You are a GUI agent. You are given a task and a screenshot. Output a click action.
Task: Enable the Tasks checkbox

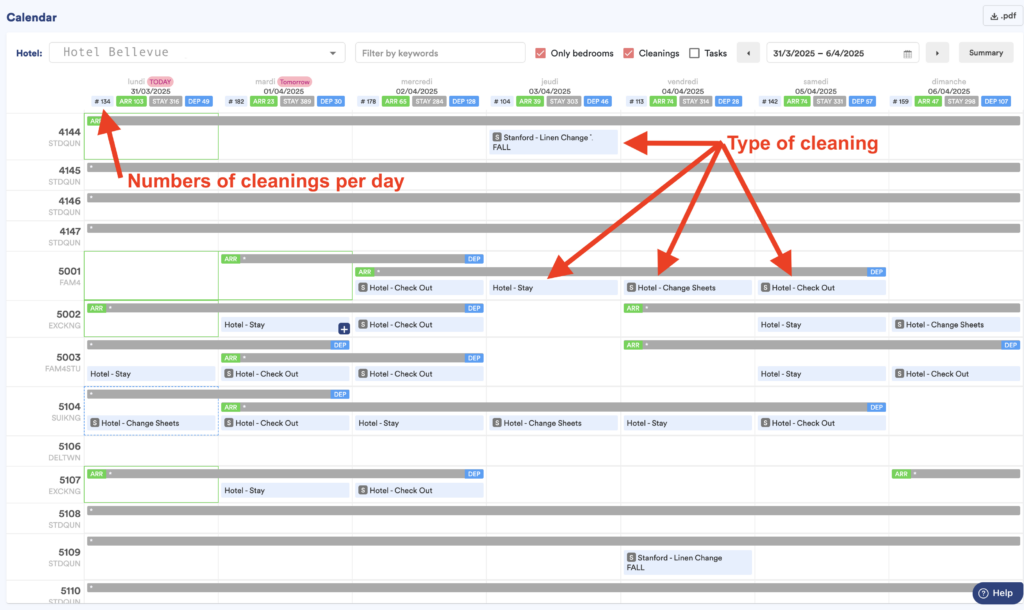click(694, 53)
